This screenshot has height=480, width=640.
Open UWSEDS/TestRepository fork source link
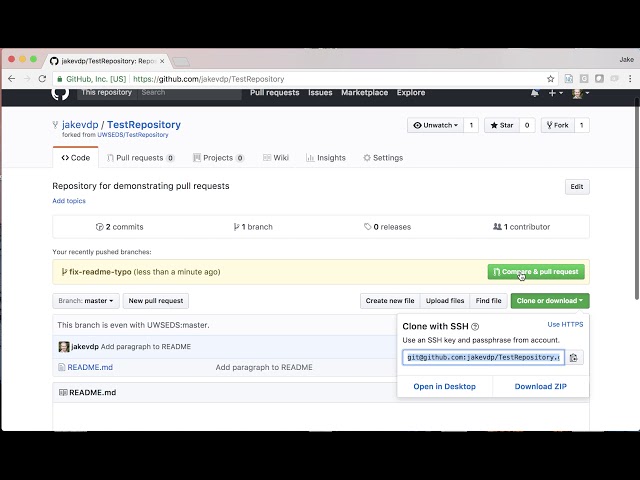133,135
